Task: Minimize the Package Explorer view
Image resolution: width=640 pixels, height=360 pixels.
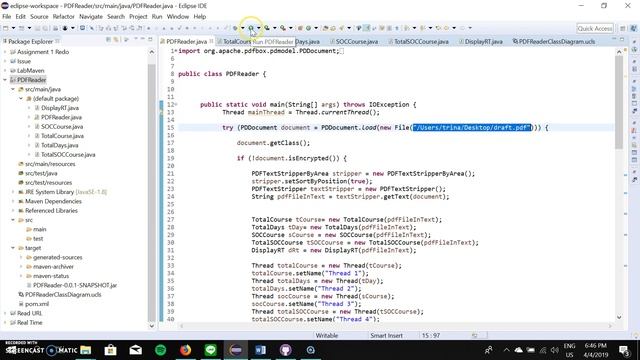Action: (x=142, y=39)
